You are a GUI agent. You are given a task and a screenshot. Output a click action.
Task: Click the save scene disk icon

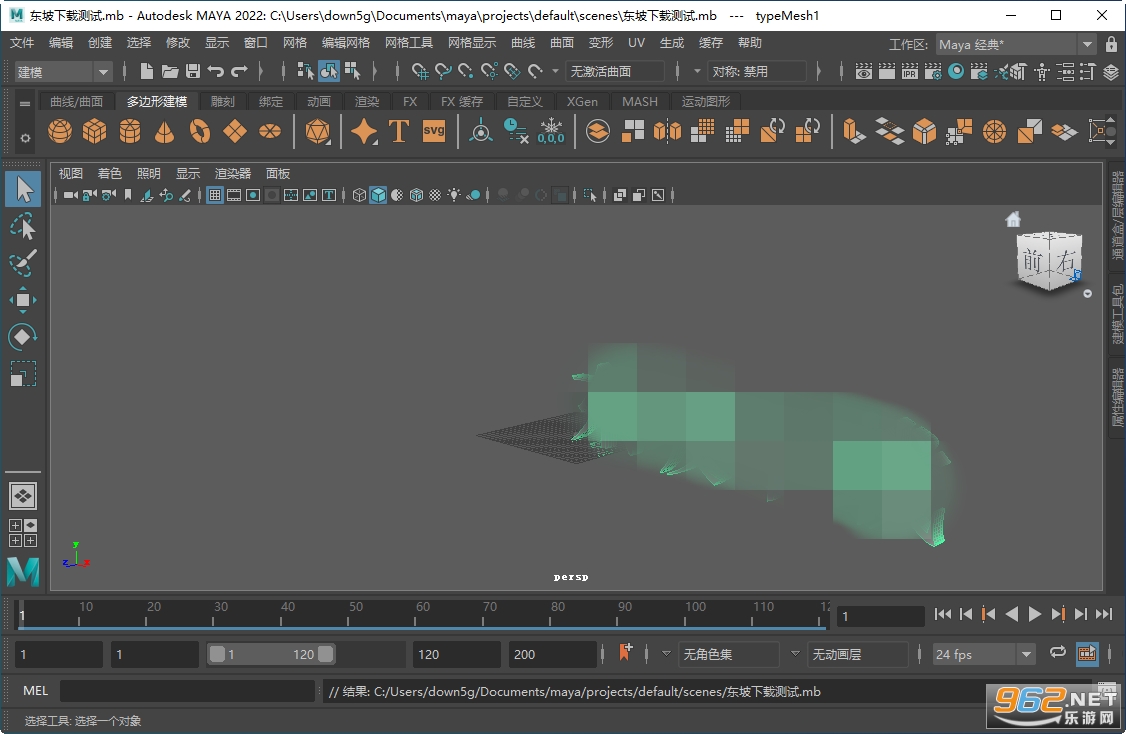point(192,71)
